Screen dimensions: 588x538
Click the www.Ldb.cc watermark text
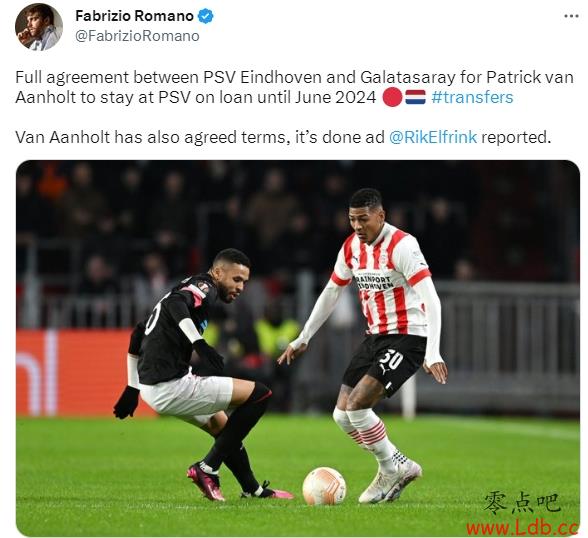pyautogui.click(x=522, y=528)
